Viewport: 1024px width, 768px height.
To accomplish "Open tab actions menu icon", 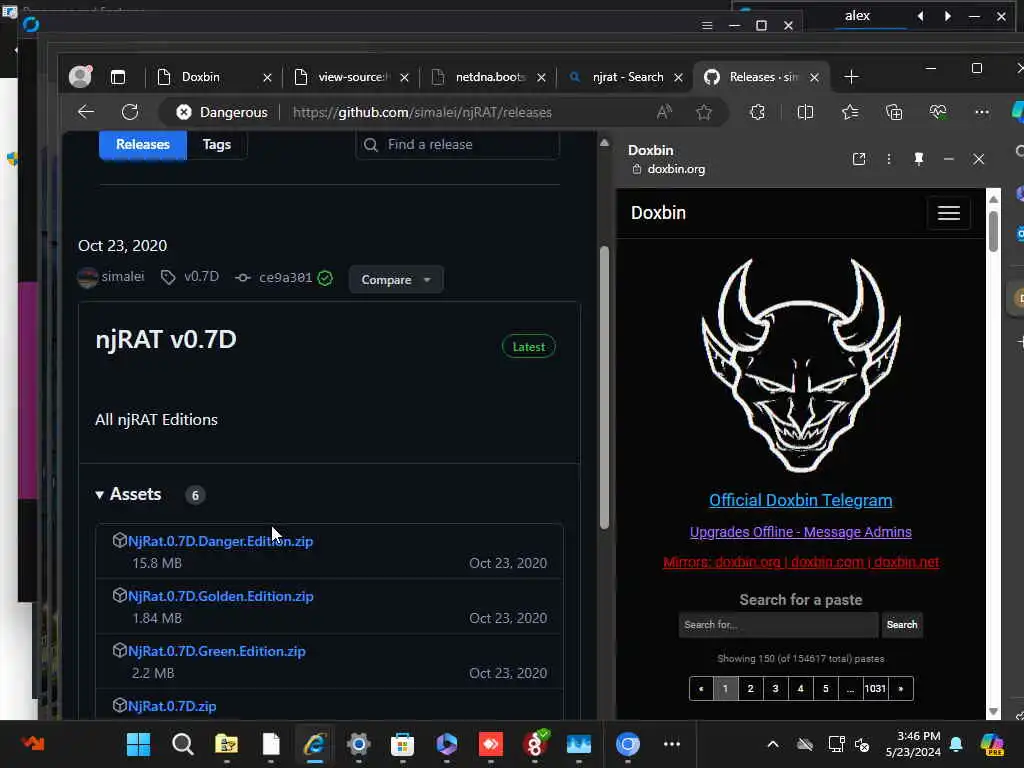I will pyautogui.click(x=118, y=77).
